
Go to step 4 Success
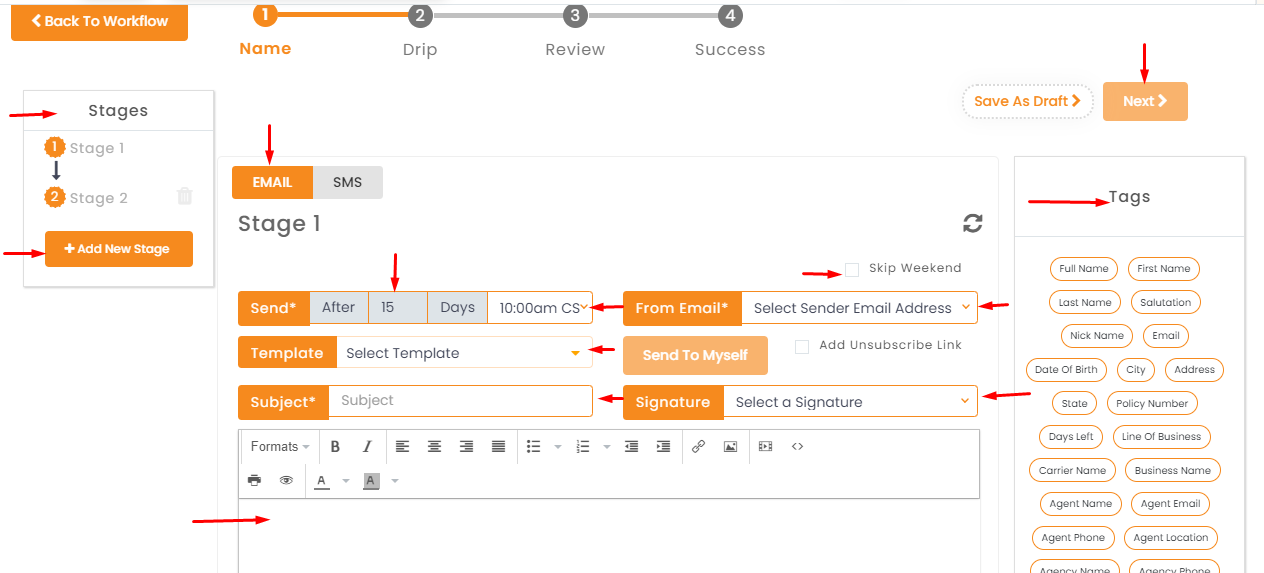click(731, 15)
